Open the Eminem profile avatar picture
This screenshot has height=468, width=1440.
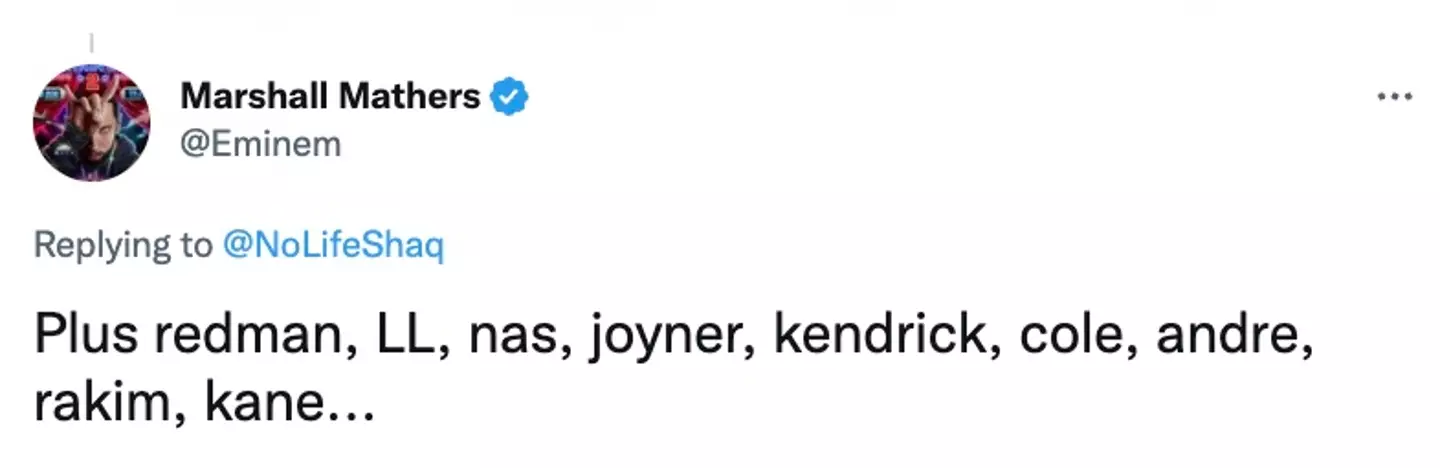(x=92, y=122)
